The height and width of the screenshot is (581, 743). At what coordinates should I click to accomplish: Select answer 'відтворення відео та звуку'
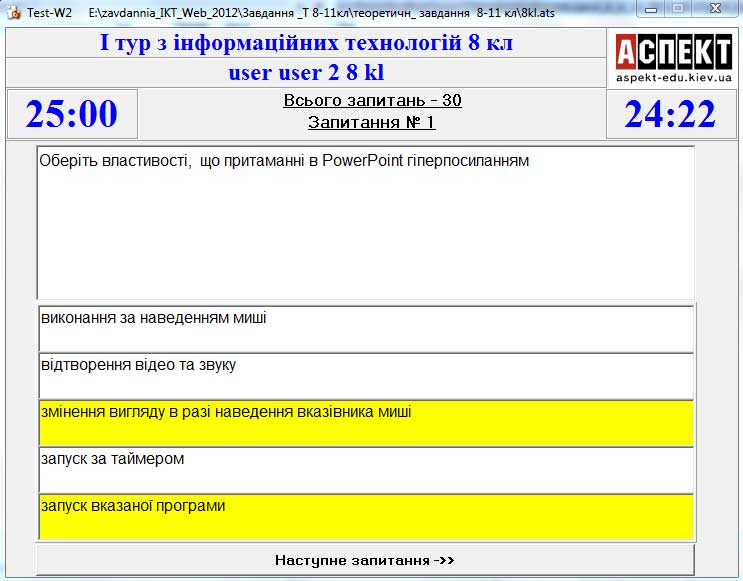pyautogui.click(x=365, y=376)
